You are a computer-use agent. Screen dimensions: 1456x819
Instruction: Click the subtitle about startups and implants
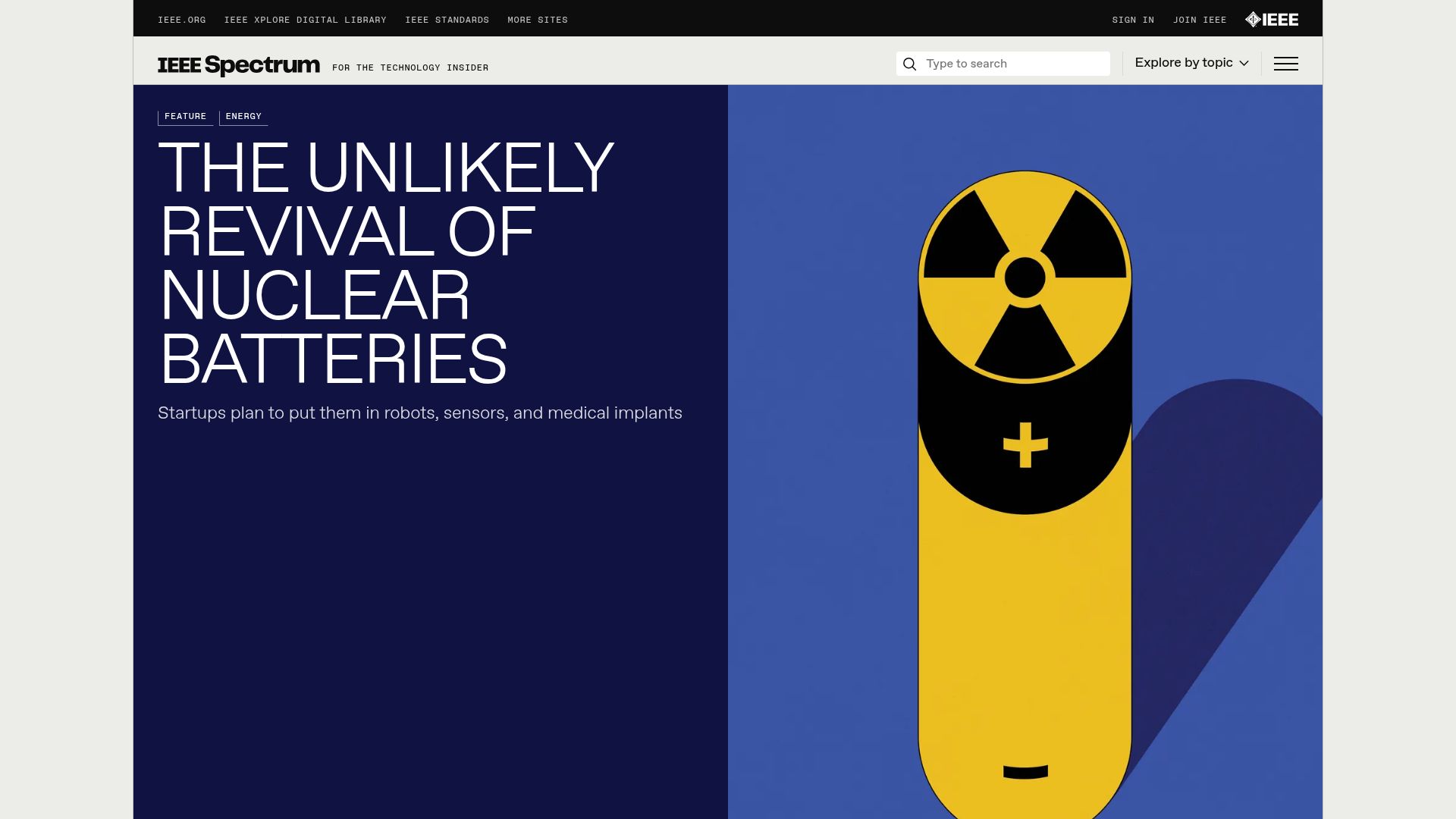pyautogui.click(x=420, y=413)
